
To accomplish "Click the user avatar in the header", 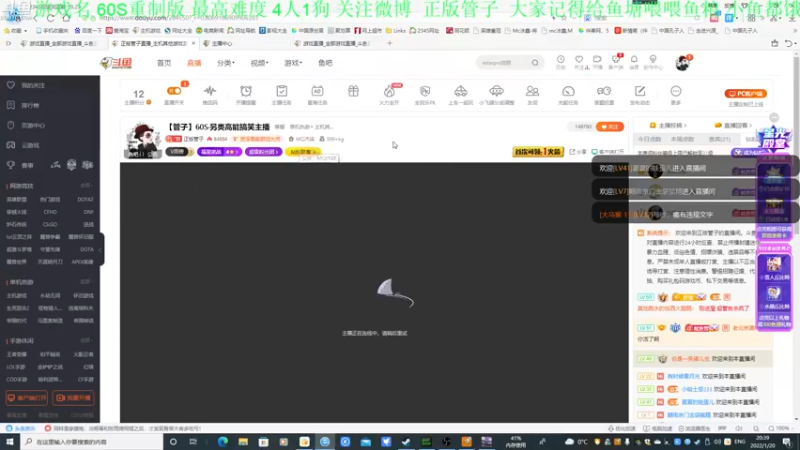I will coord(682,63).
